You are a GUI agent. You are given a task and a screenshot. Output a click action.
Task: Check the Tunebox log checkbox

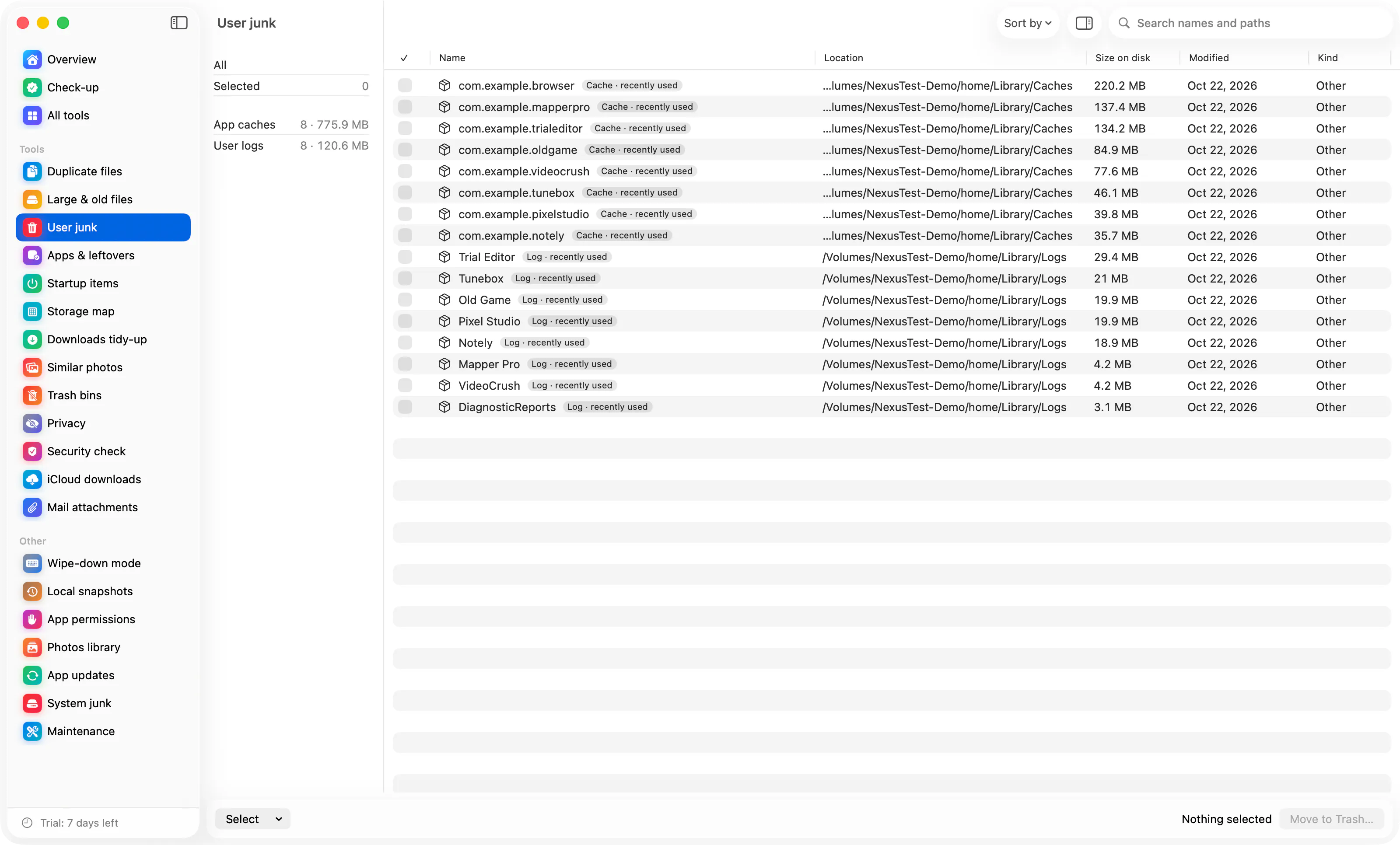pos(405,278)
